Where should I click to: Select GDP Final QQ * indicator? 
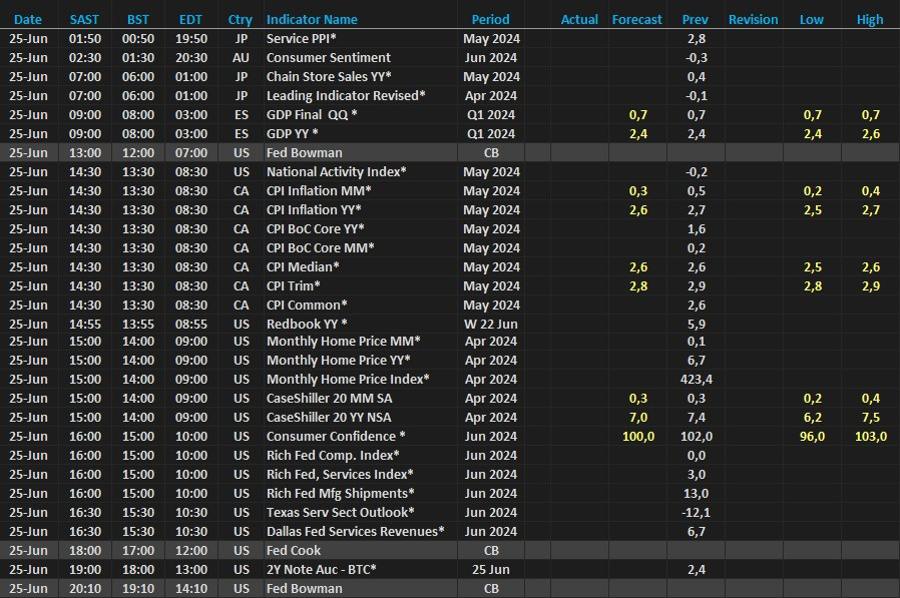pos(312,114)
